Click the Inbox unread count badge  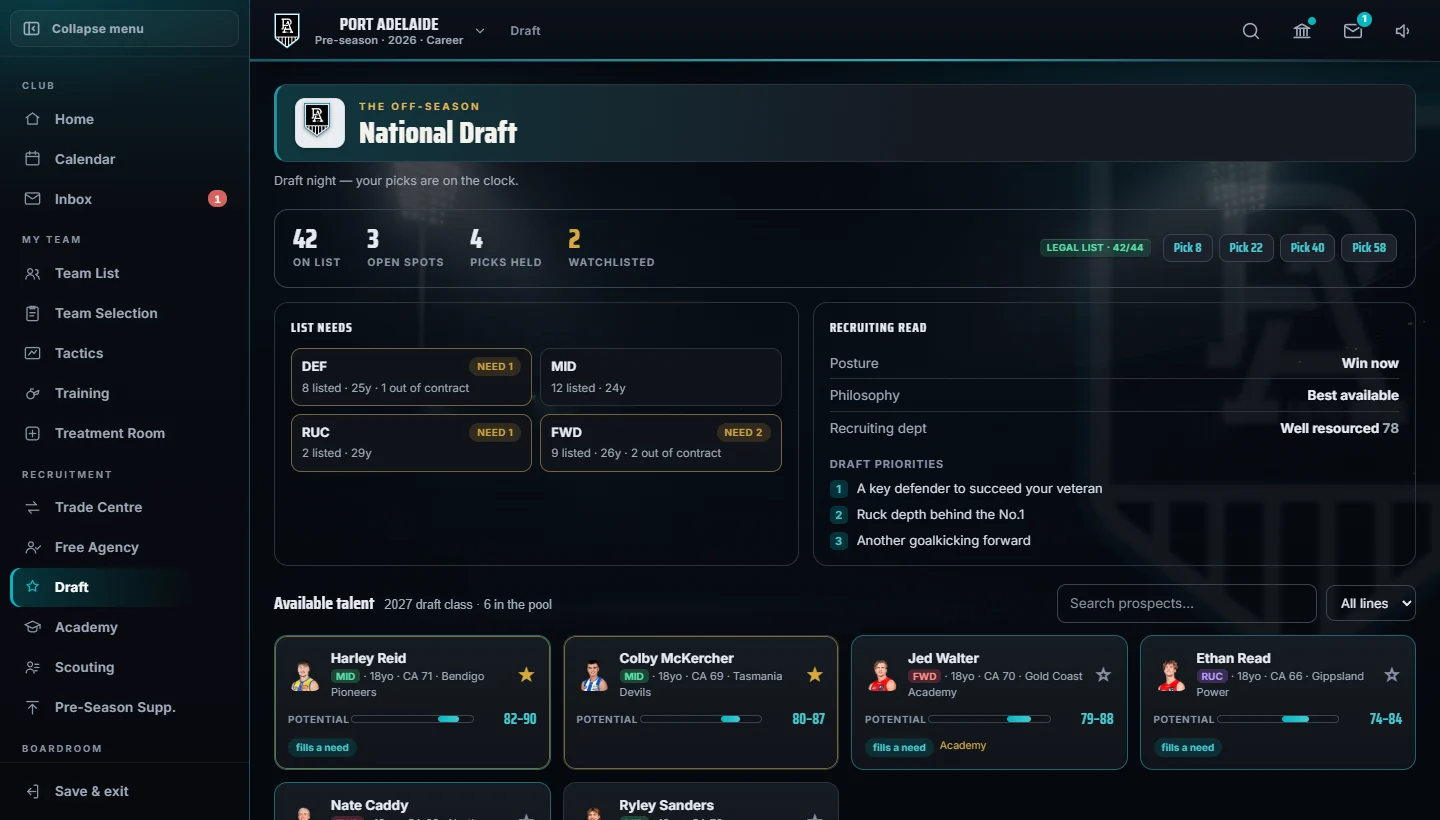pyautogui.click(x=217, y=199)
